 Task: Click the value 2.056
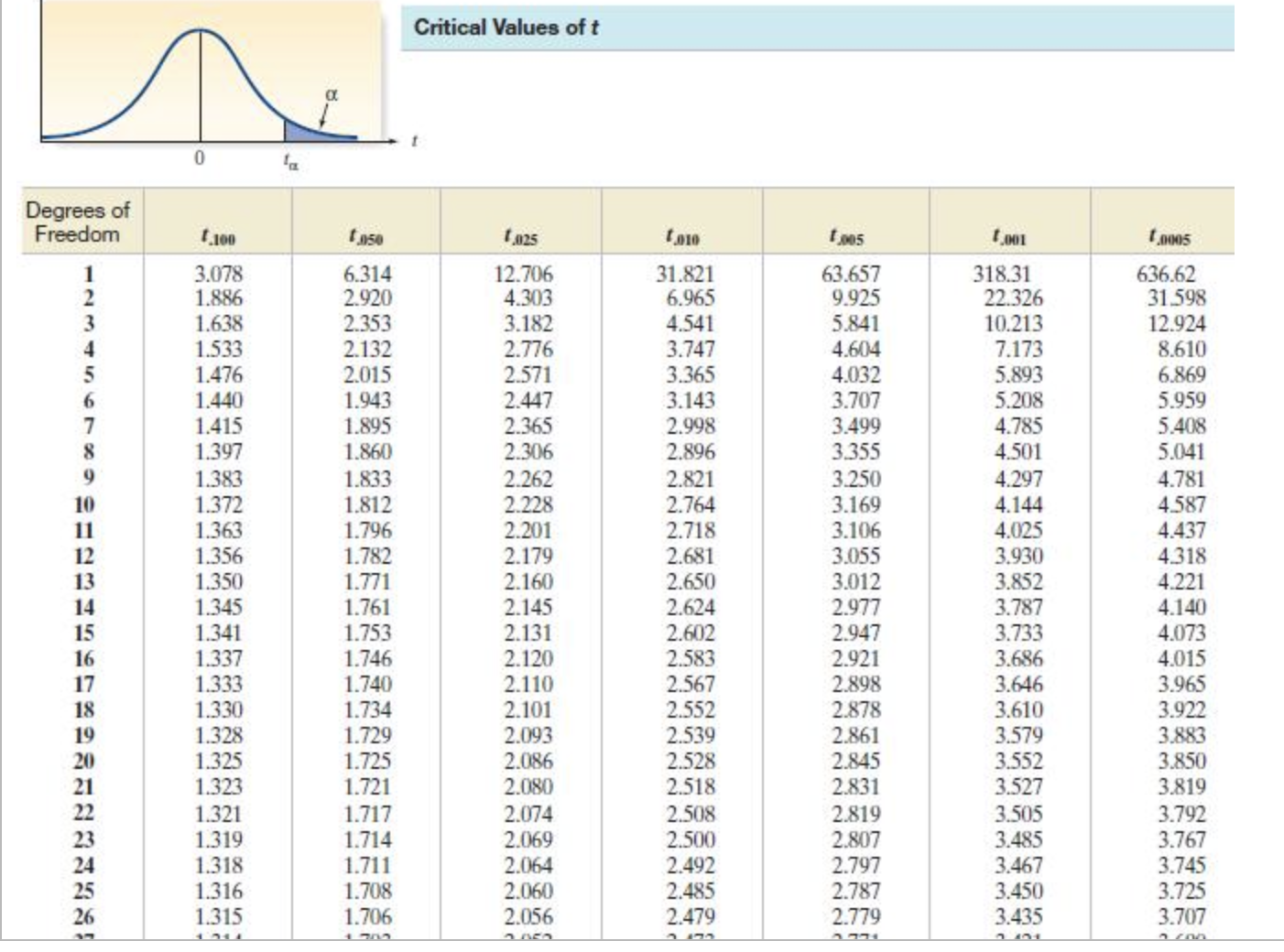(528, 916)
